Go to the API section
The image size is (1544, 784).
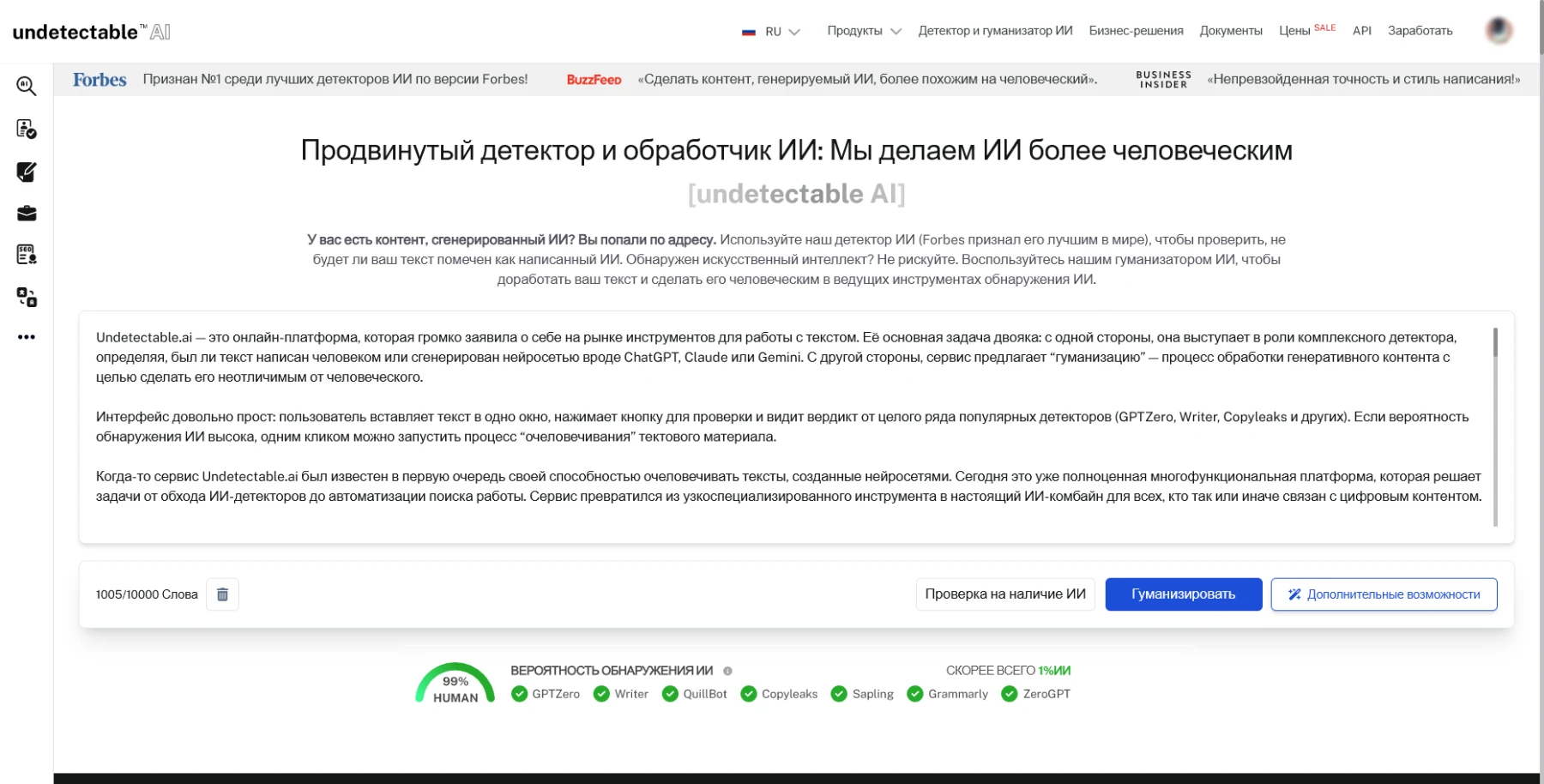tap(1363, 31)
